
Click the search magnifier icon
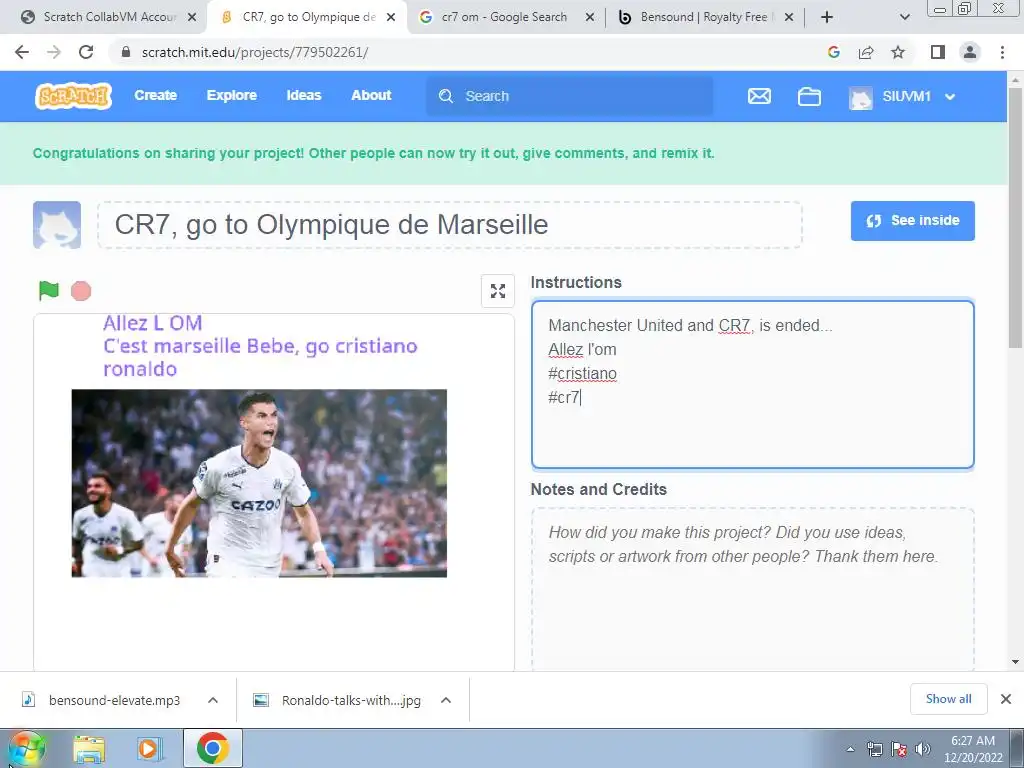(x=446, y=96)
